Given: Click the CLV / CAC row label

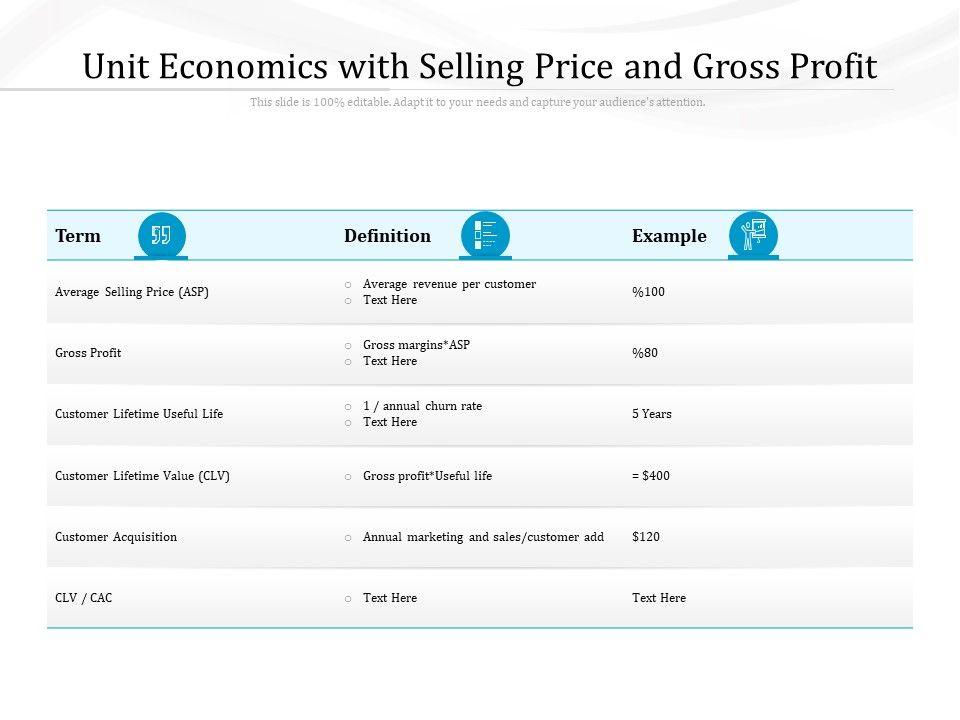Looking at the screenshot, I should (x=84, y=598).
